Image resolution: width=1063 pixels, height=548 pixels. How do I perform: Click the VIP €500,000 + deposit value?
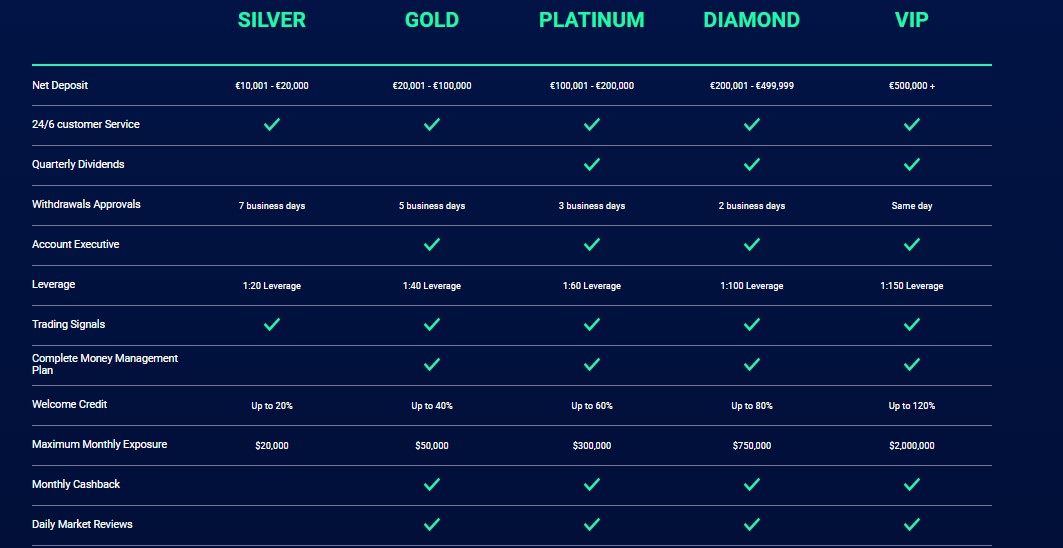coord(912,86)
